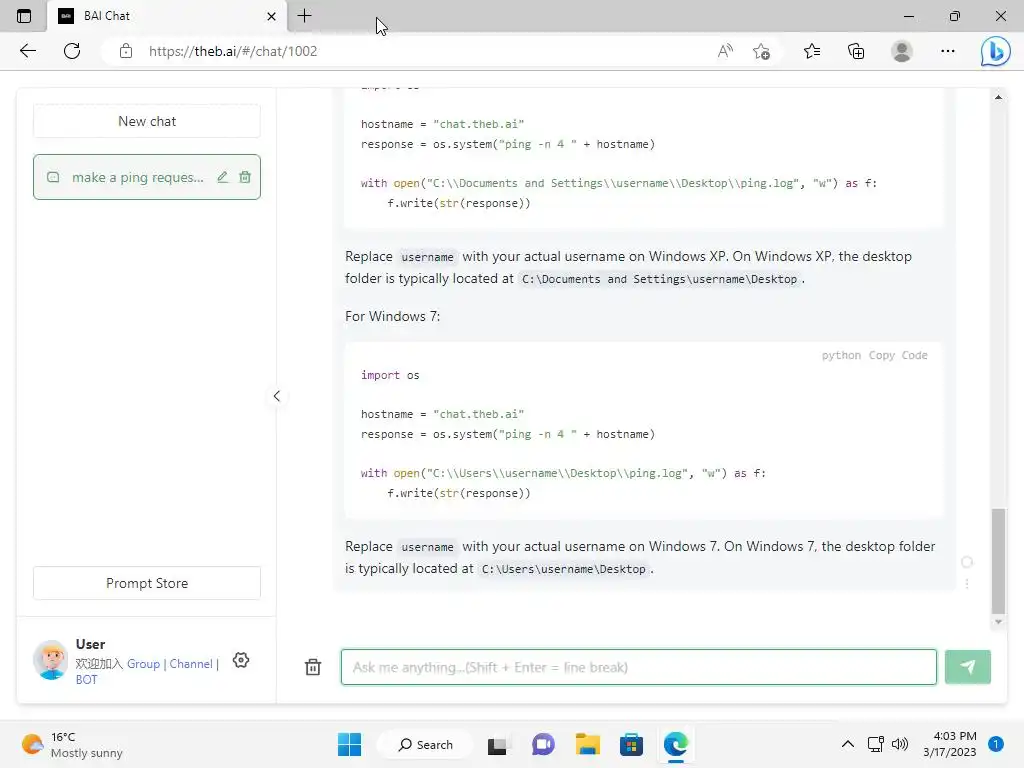Click the scroll up arrow of chat
The image size is (1024, 768).
998,97
